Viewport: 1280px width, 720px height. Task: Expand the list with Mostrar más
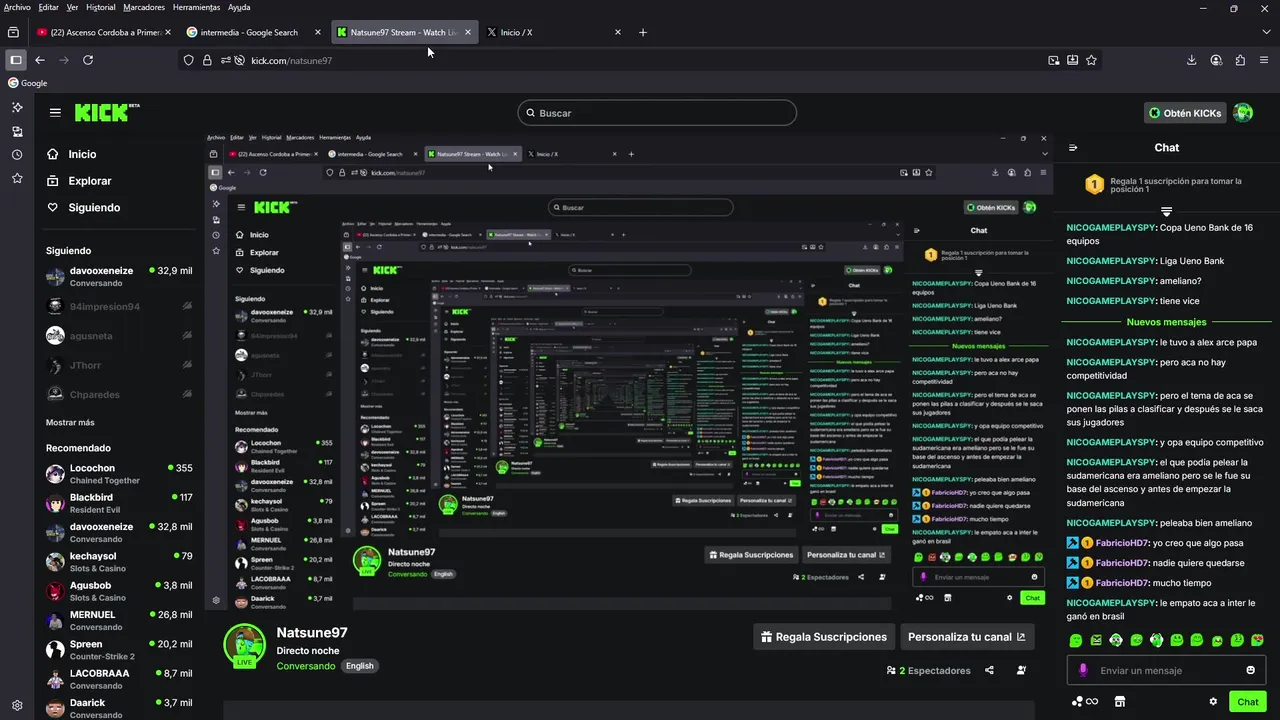coord(70,422)
